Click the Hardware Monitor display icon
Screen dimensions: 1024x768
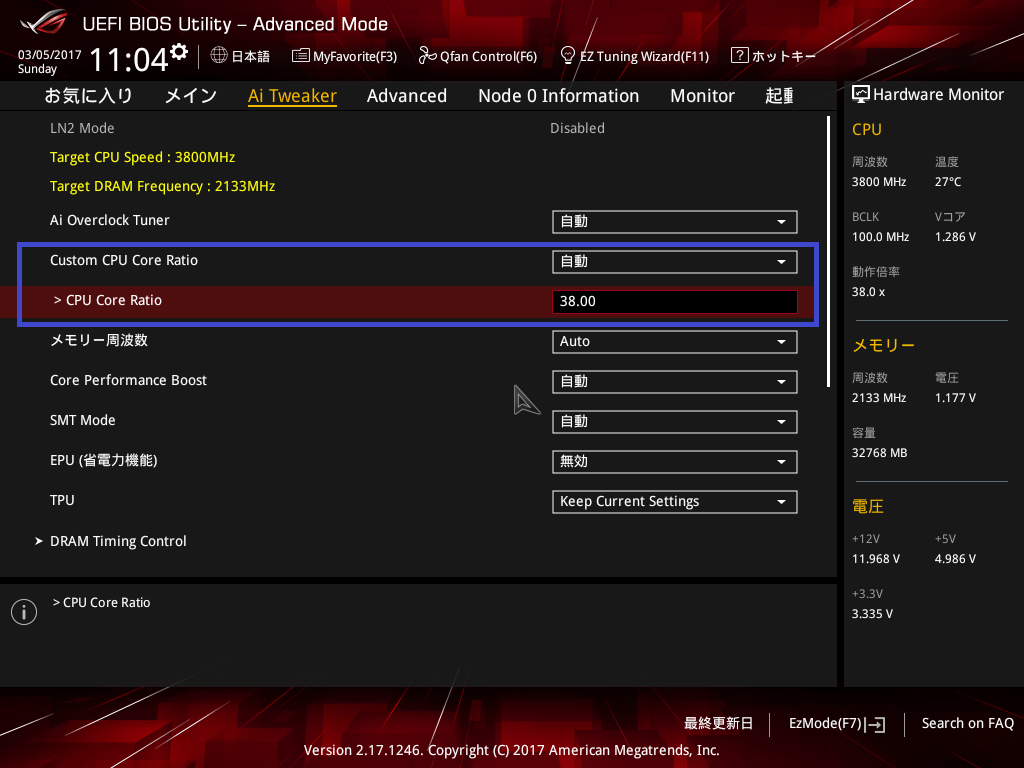point(861,95)
